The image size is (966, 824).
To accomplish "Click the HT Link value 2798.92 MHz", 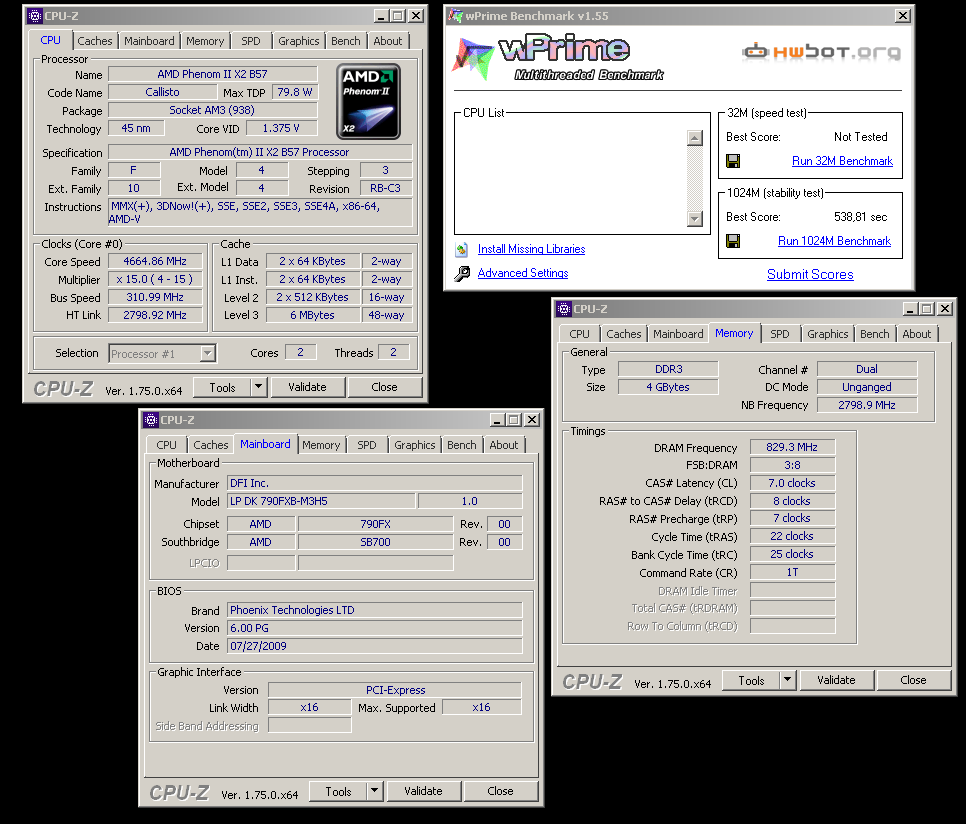I will click(155, 315).
